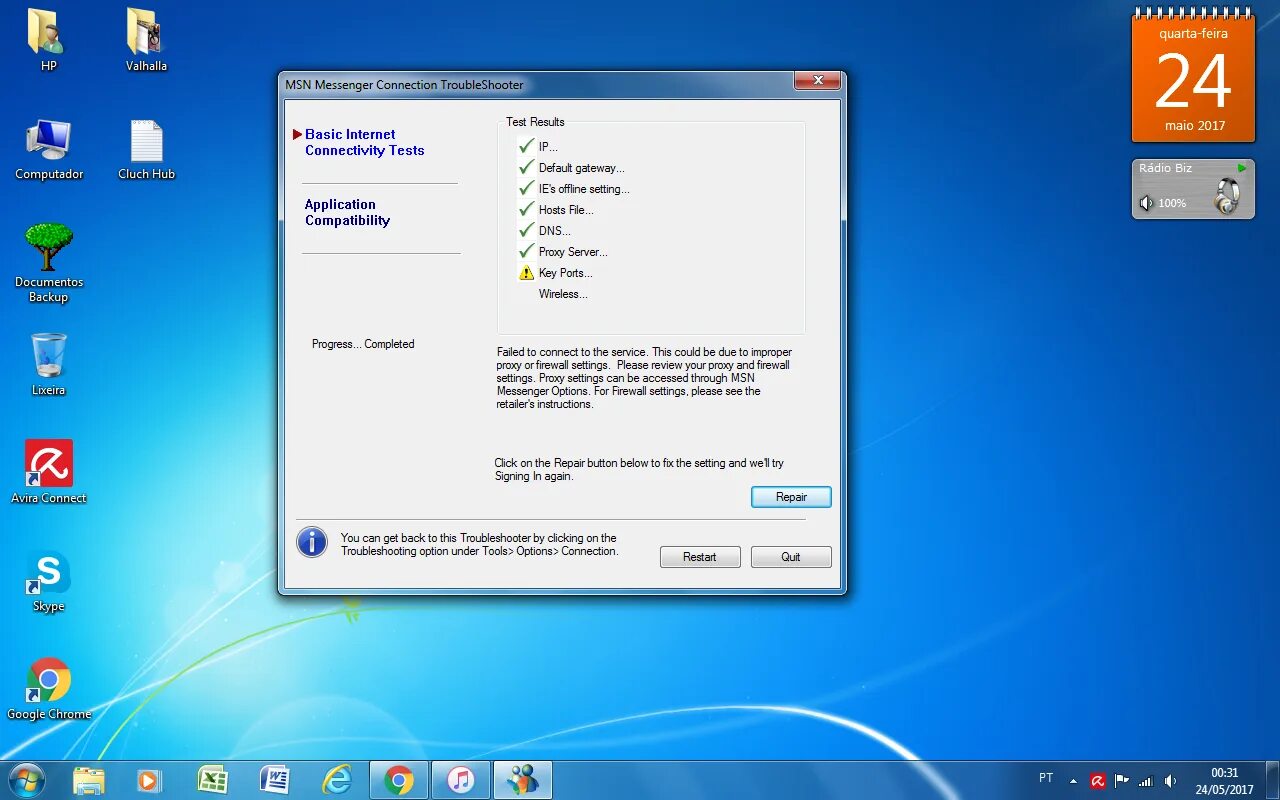Click the Restart button in troubleshooter
Image resolution: width=1280 pixels, height=800 pixels.
tap(700, 557)
